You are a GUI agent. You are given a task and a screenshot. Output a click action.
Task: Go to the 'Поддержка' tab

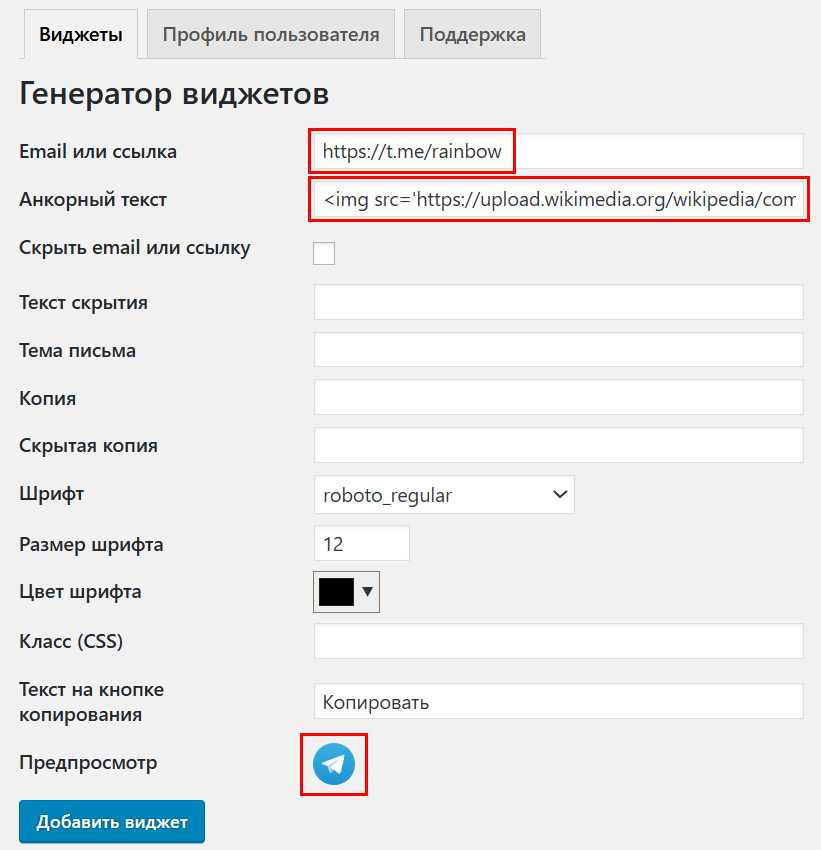point(472,35)
